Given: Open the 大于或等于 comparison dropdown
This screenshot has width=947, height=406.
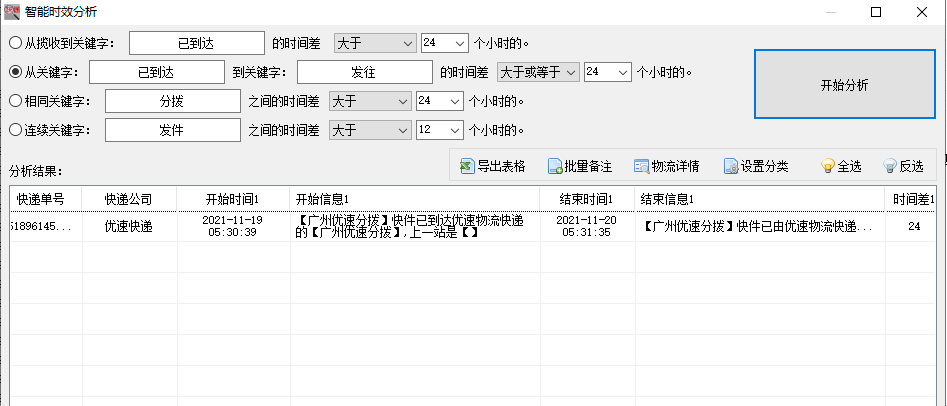Looking at the screenshot, I should click(538, 72).
